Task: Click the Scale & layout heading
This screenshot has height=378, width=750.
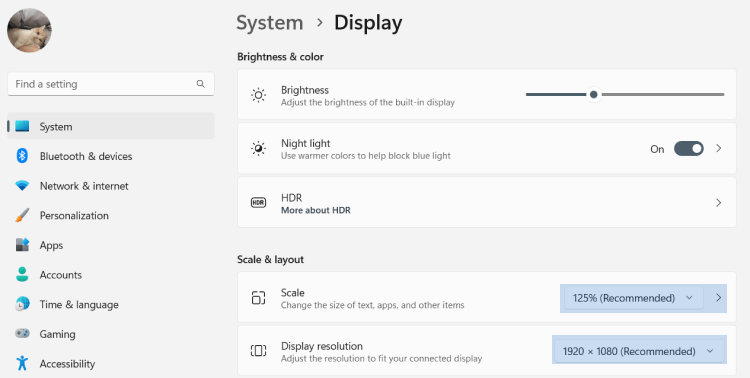Action: pyautogui.click(x=270, y=259)
